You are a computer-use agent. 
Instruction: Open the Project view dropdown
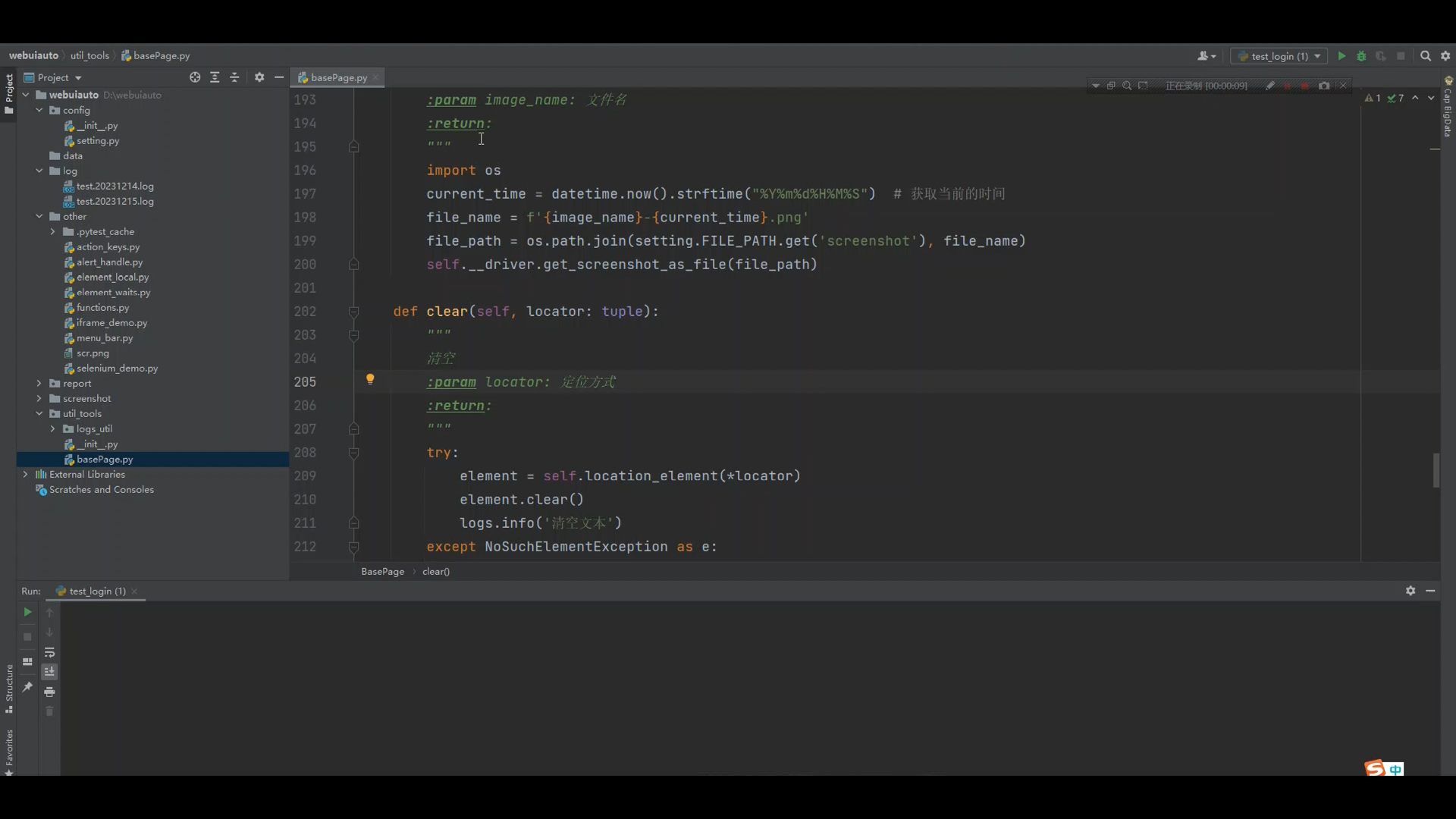point(52,77)
